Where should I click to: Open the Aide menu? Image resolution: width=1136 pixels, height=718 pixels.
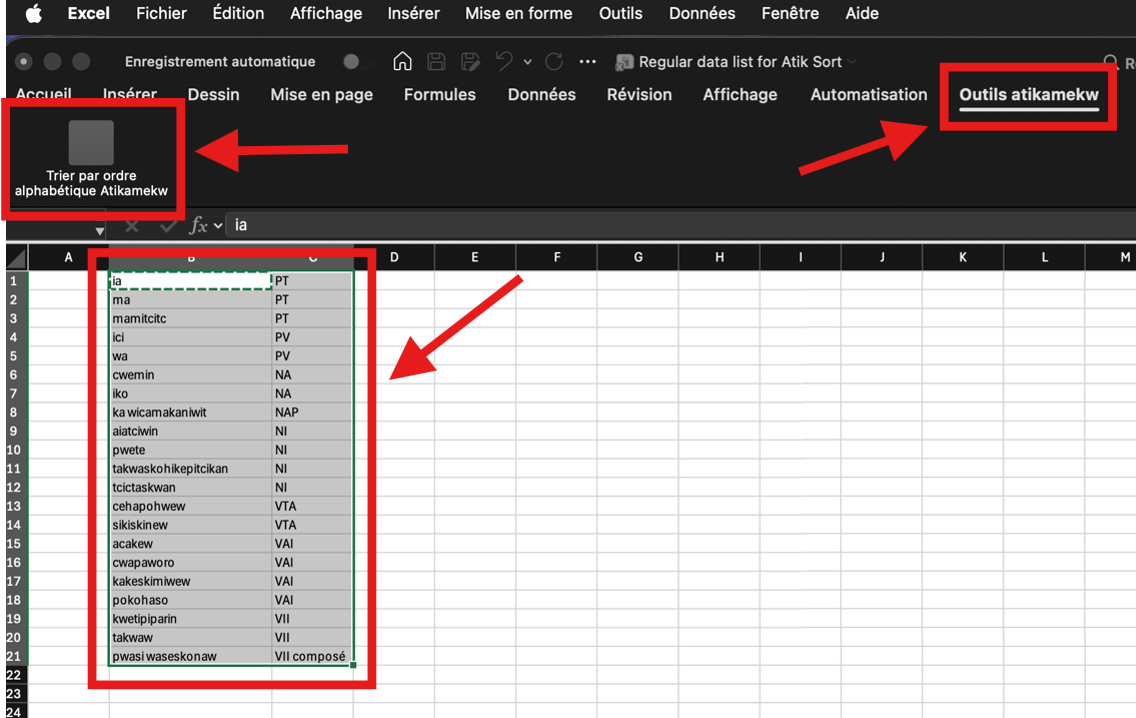(x=861, y=13)
